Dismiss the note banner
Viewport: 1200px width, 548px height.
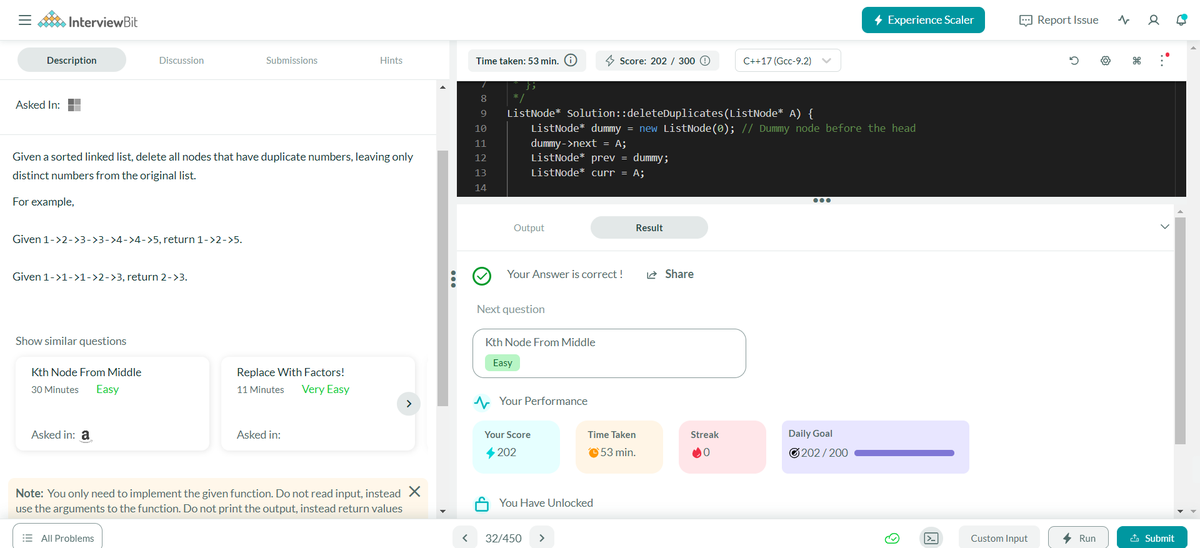pos(413,493)
